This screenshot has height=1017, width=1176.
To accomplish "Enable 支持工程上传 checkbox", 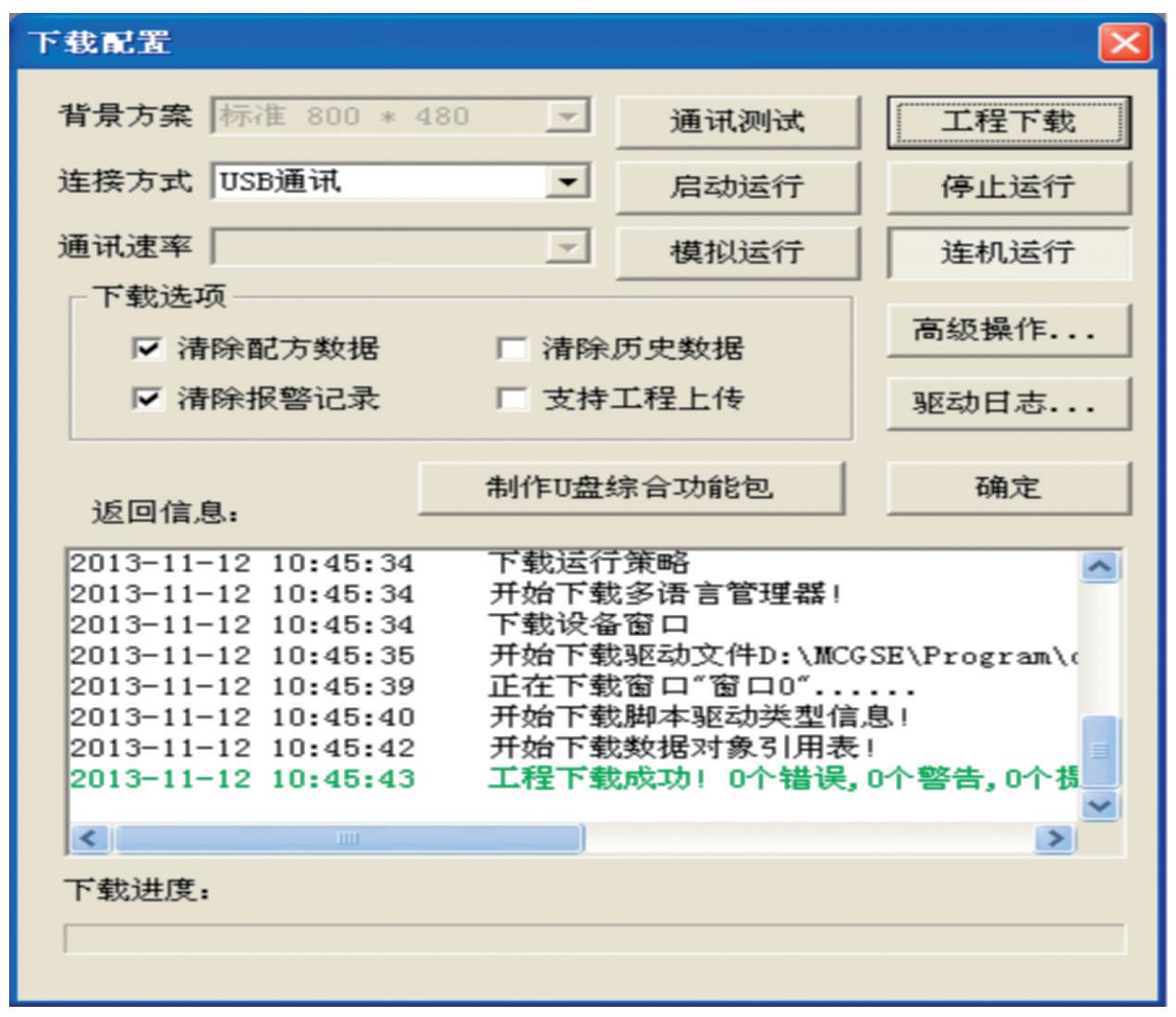I will 510,398.
